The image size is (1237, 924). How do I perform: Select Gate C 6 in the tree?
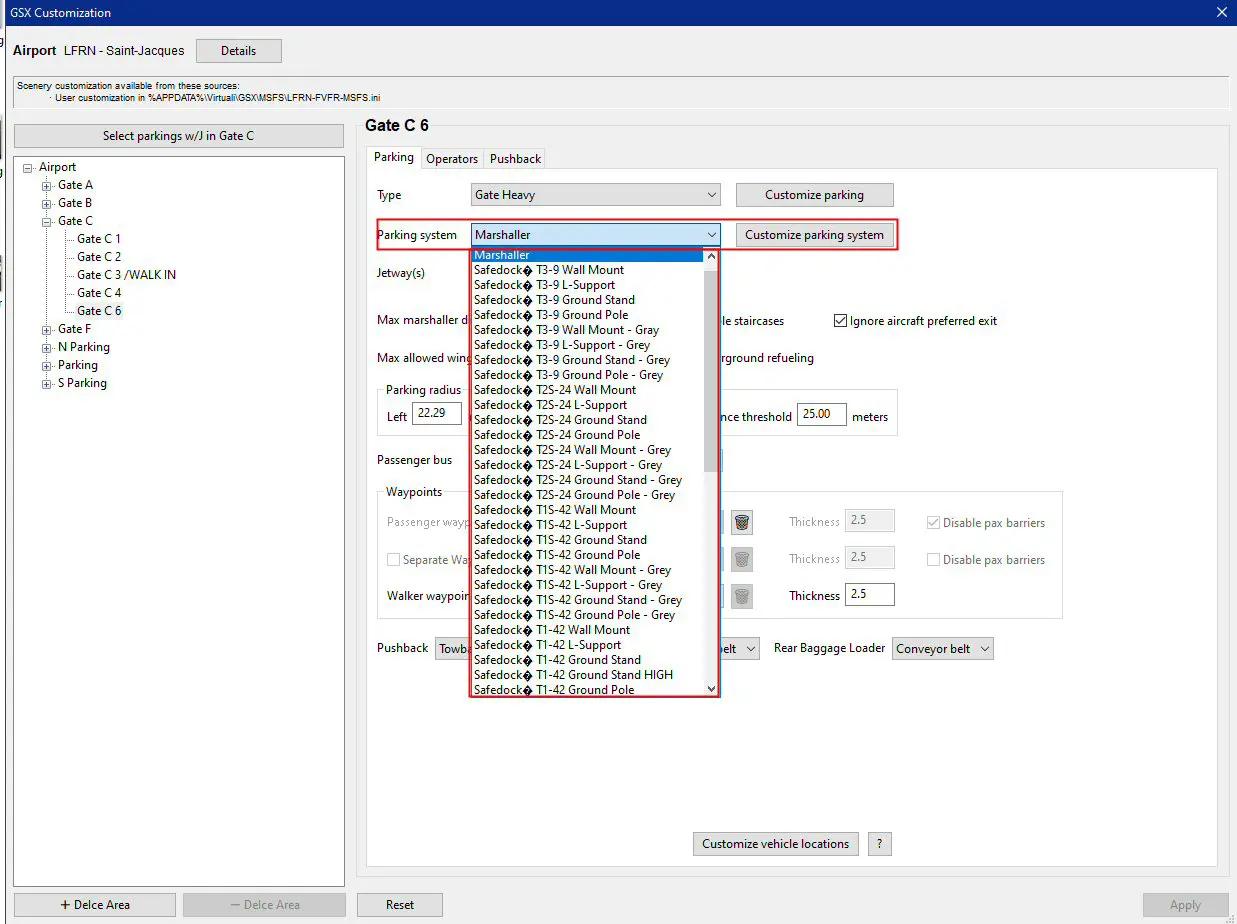point(99,311)
